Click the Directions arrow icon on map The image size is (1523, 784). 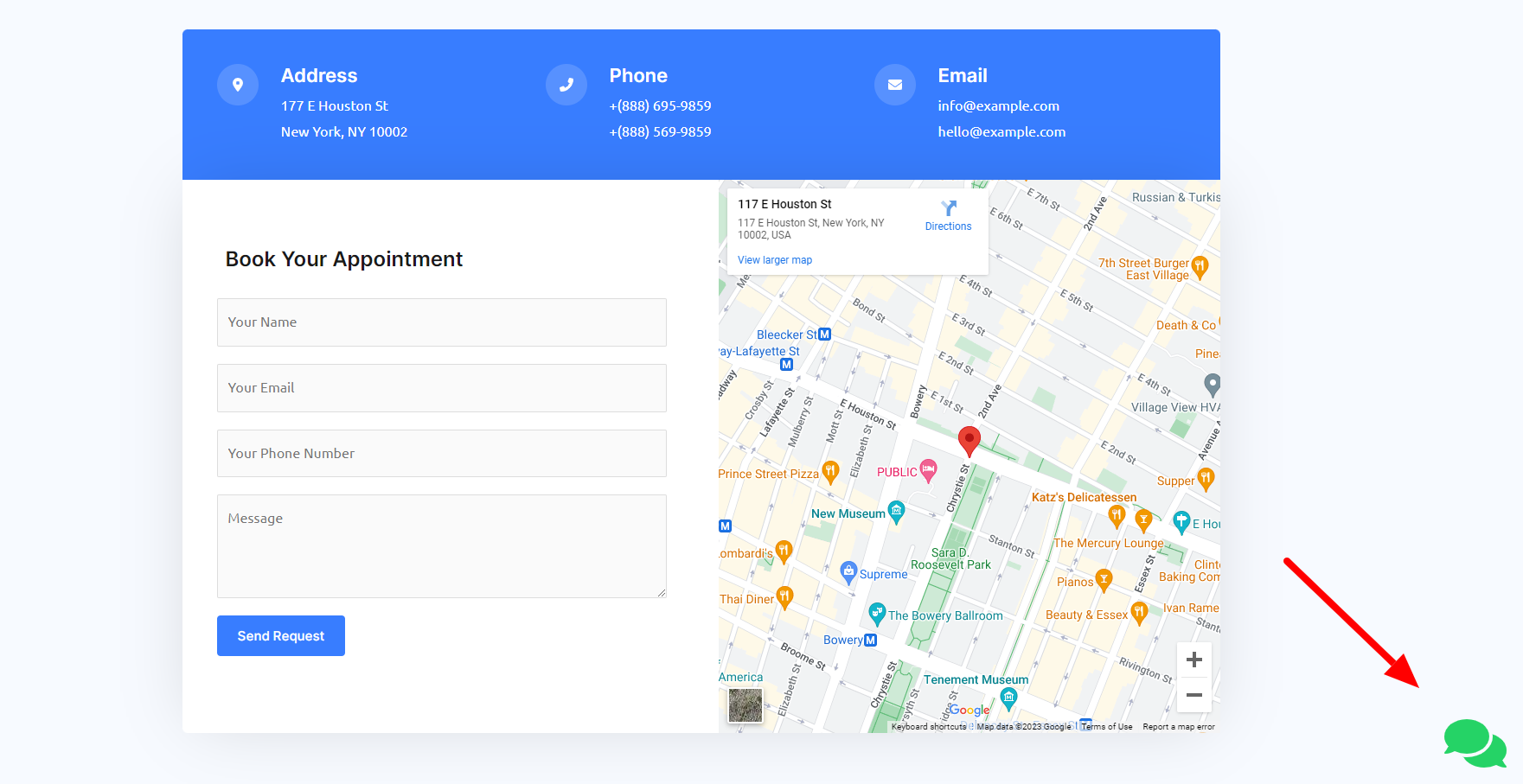pos(949,208)
